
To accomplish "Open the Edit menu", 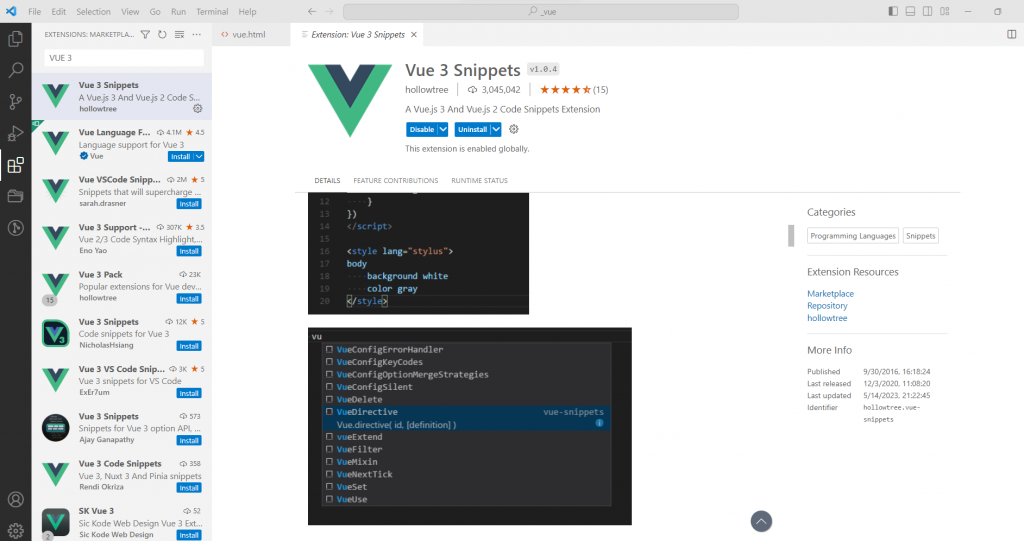I will [x=59, y=12].
